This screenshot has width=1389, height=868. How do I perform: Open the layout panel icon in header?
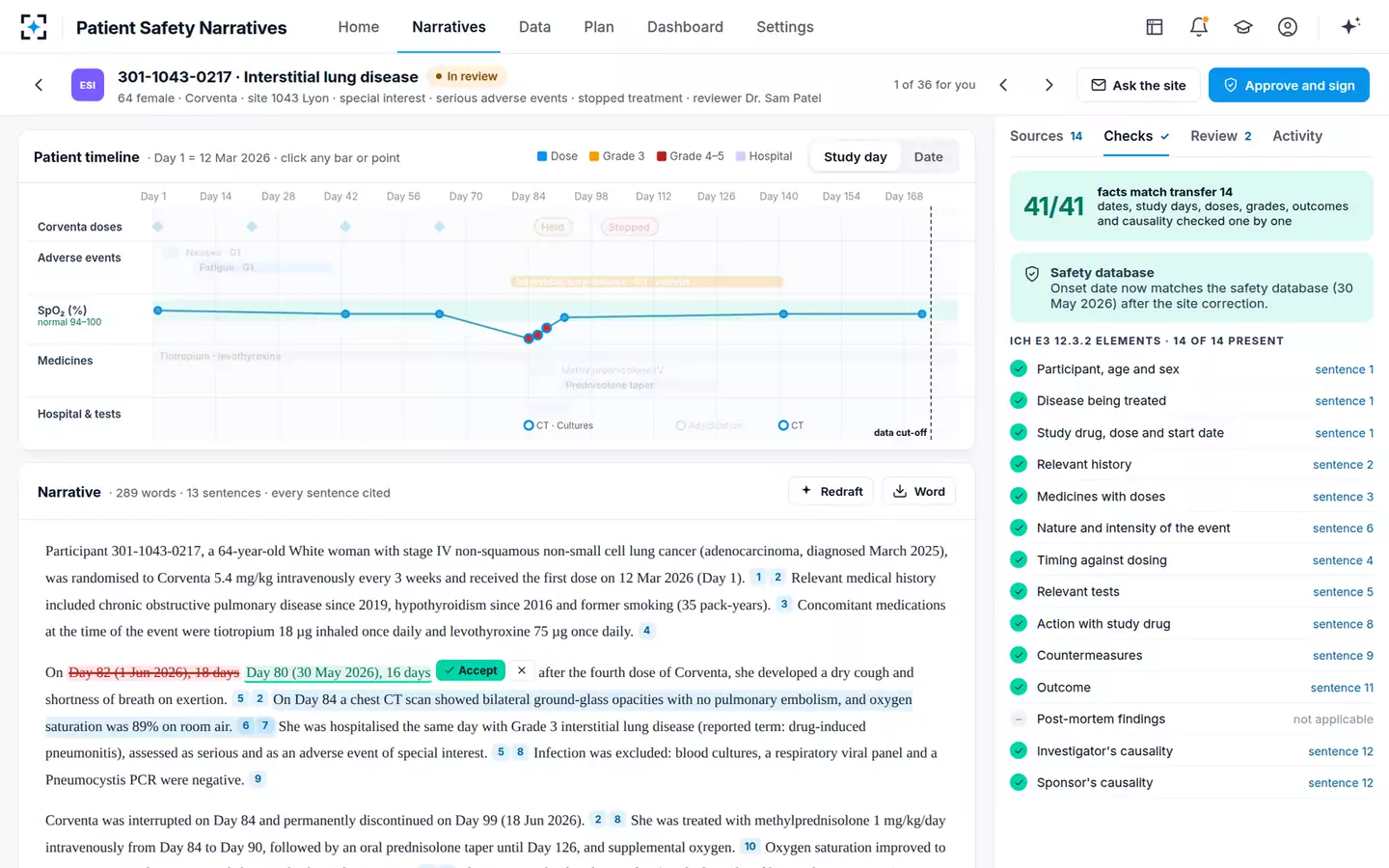(1155, 27)
